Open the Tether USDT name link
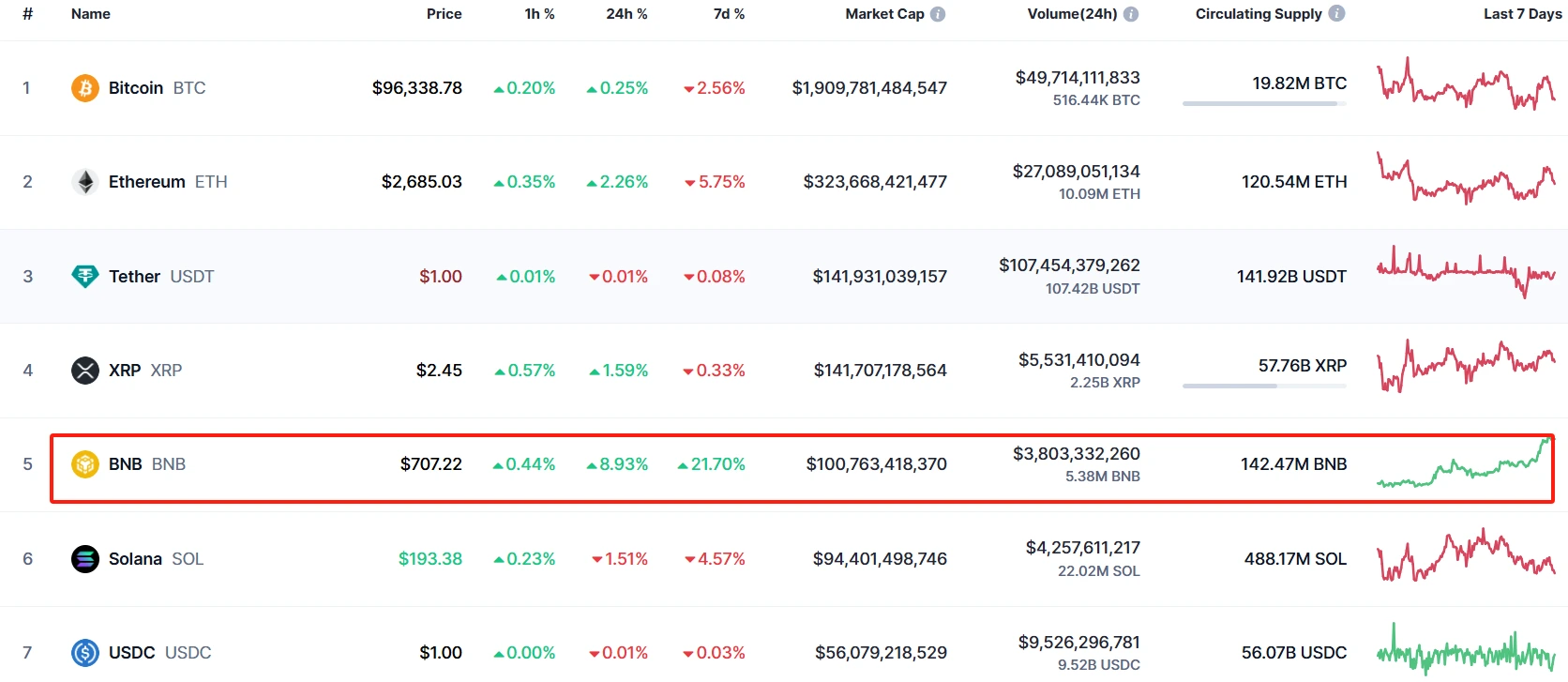1568x682 pixels. pyautogui.click(x=161, y=277)
